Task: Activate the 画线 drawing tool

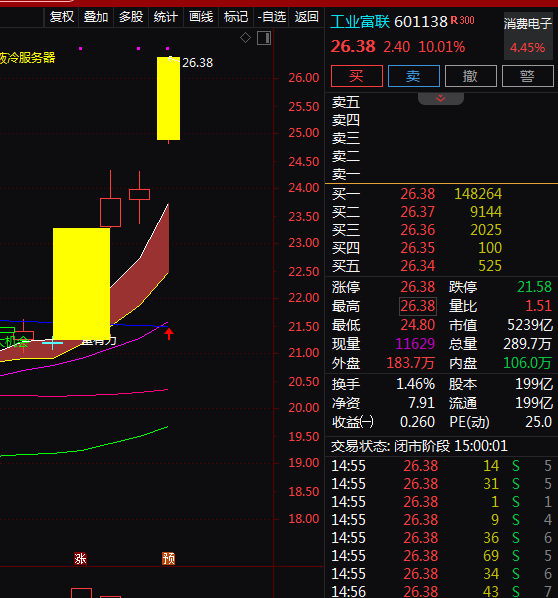Action: point(201,17)
